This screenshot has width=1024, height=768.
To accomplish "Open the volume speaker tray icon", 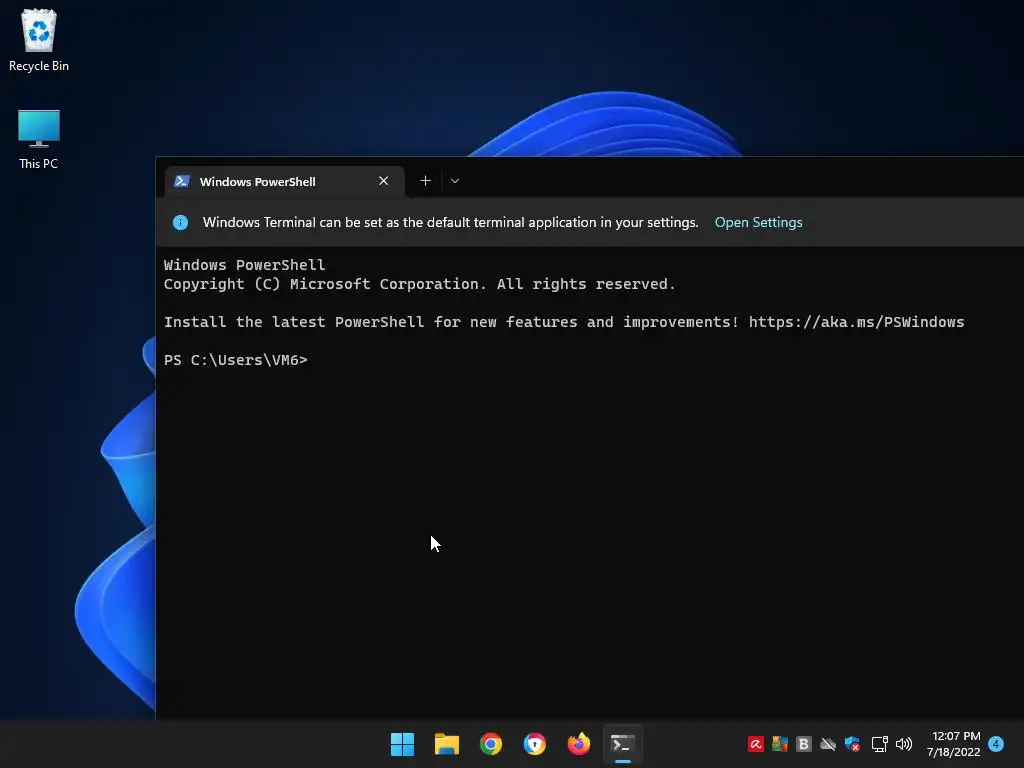I will click(x=904, y=744).
